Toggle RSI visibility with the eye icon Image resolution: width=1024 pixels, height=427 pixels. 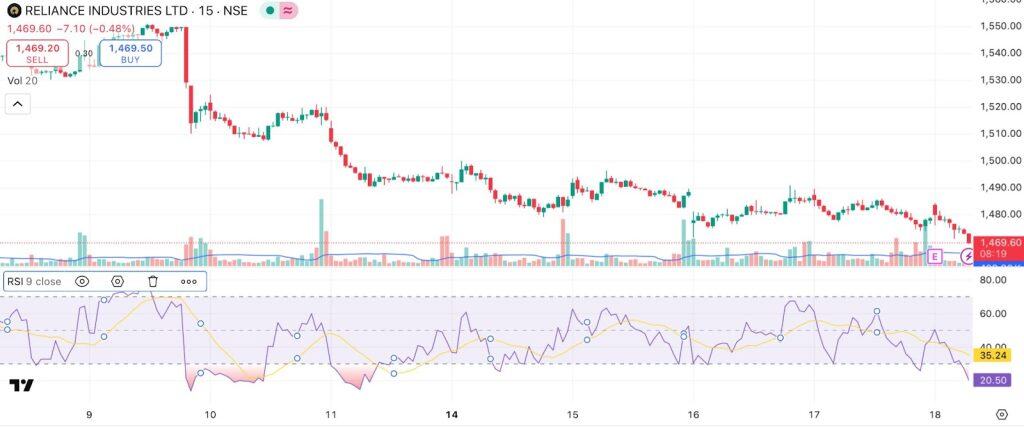click(82, 281)
